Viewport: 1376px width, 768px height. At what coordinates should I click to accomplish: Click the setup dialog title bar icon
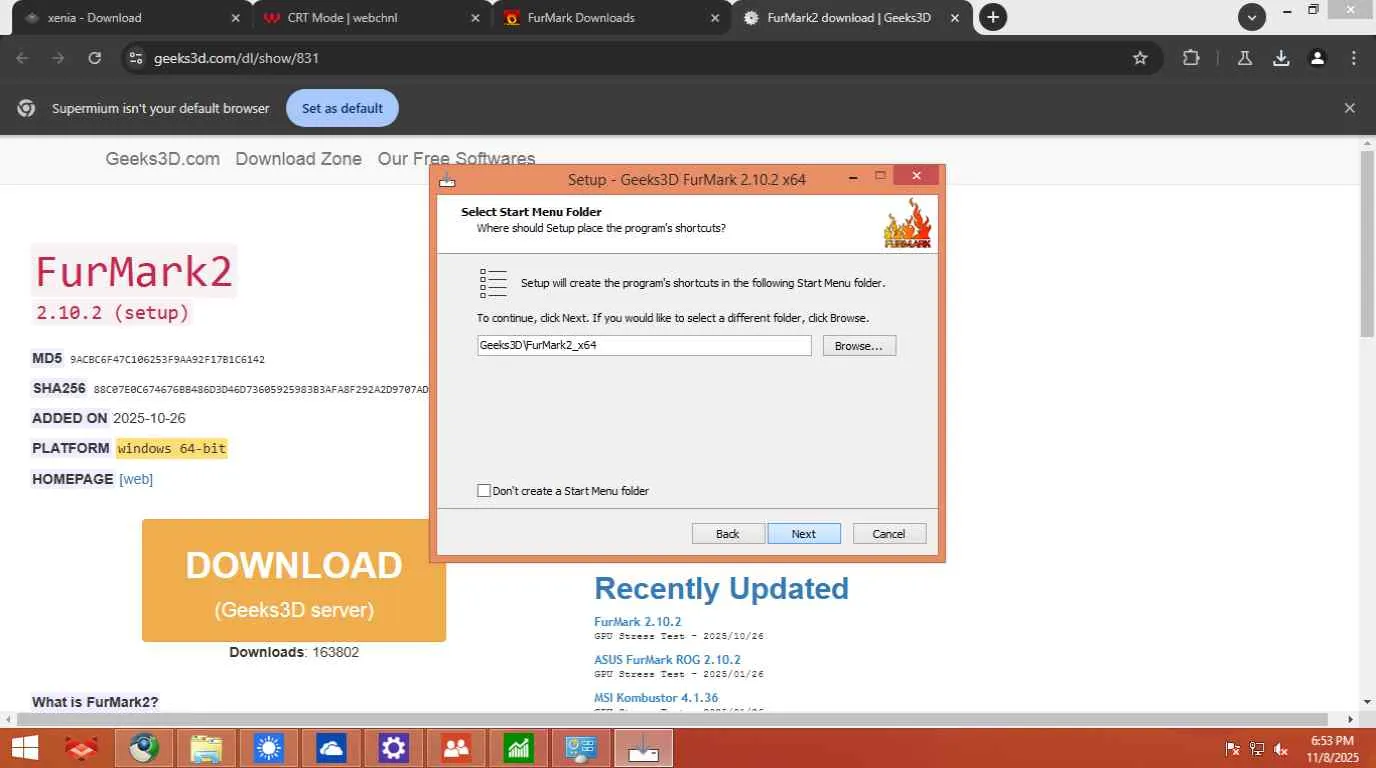(x=447, y=180)
